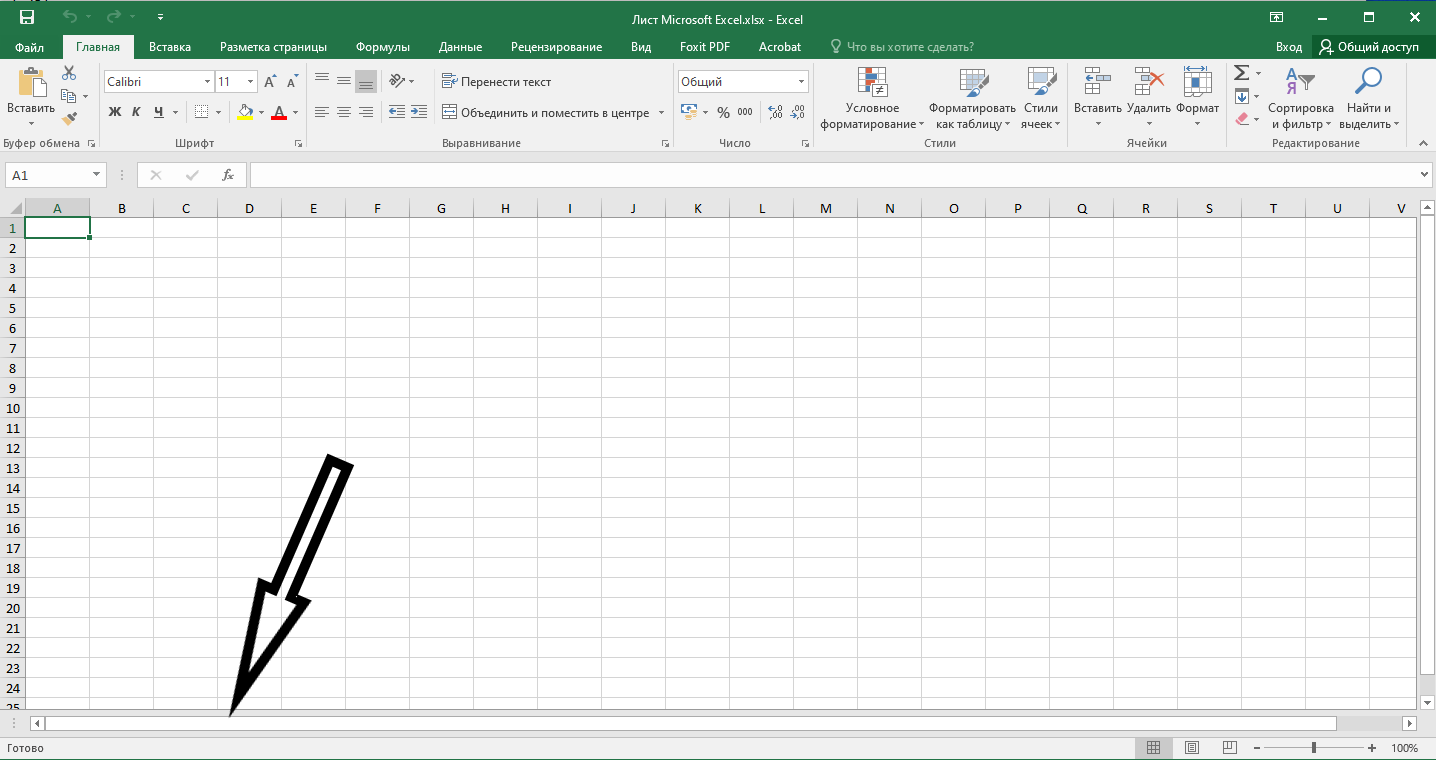The width and height of the screenshot is (1436, 760).
Task: Switch to the Формулы ribbon tab
Action: [383, 47]
